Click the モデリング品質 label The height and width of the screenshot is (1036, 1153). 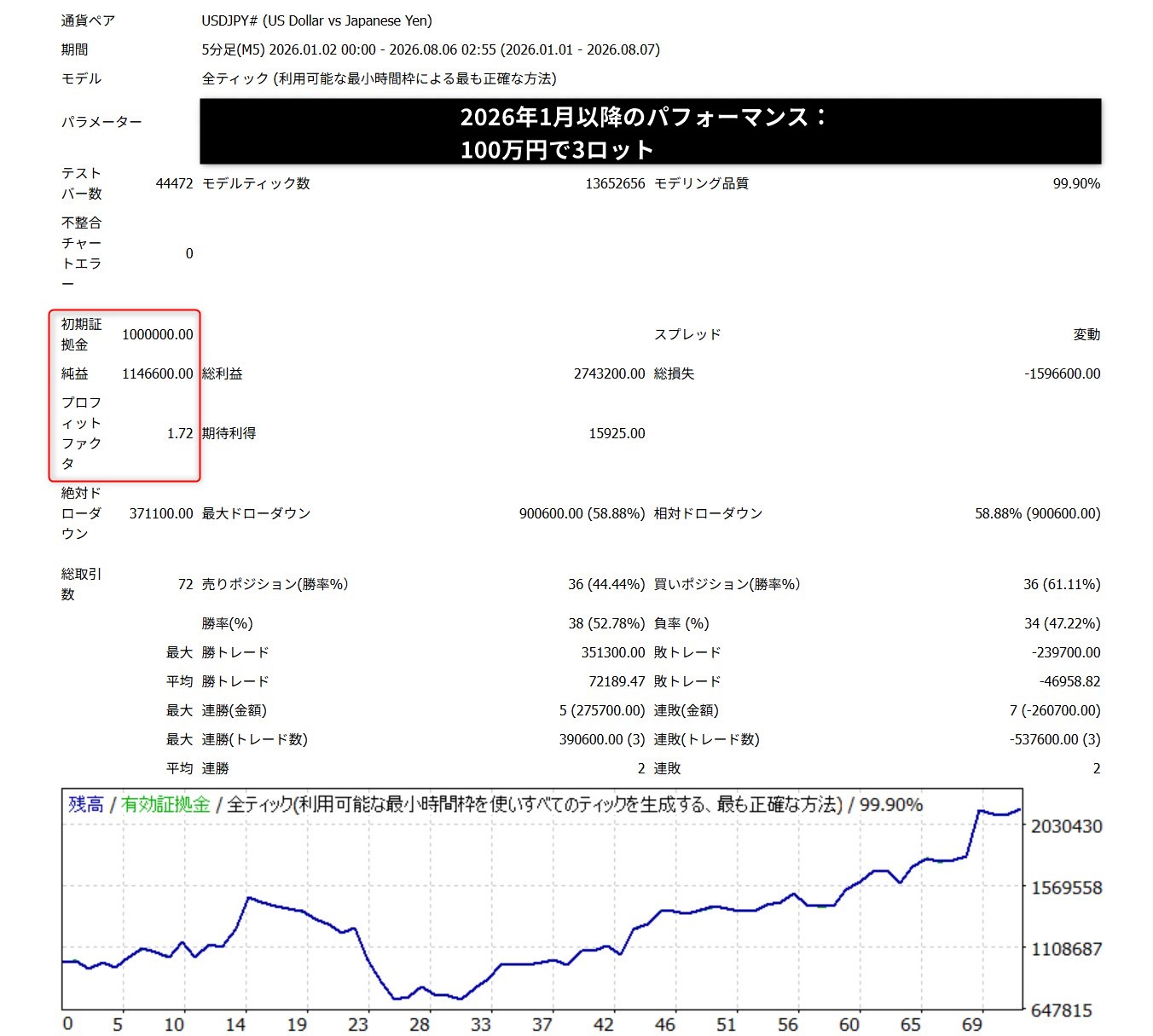701,183
